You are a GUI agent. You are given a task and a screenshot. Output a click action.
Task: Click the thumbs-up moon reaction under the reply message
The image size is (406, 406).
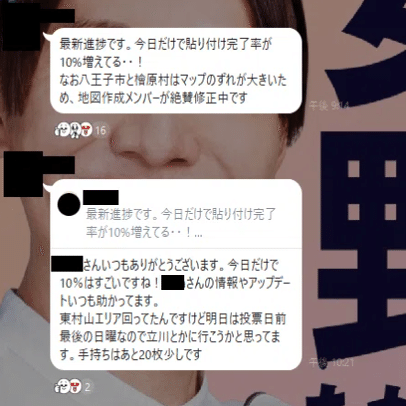click(x=62, y=386)
